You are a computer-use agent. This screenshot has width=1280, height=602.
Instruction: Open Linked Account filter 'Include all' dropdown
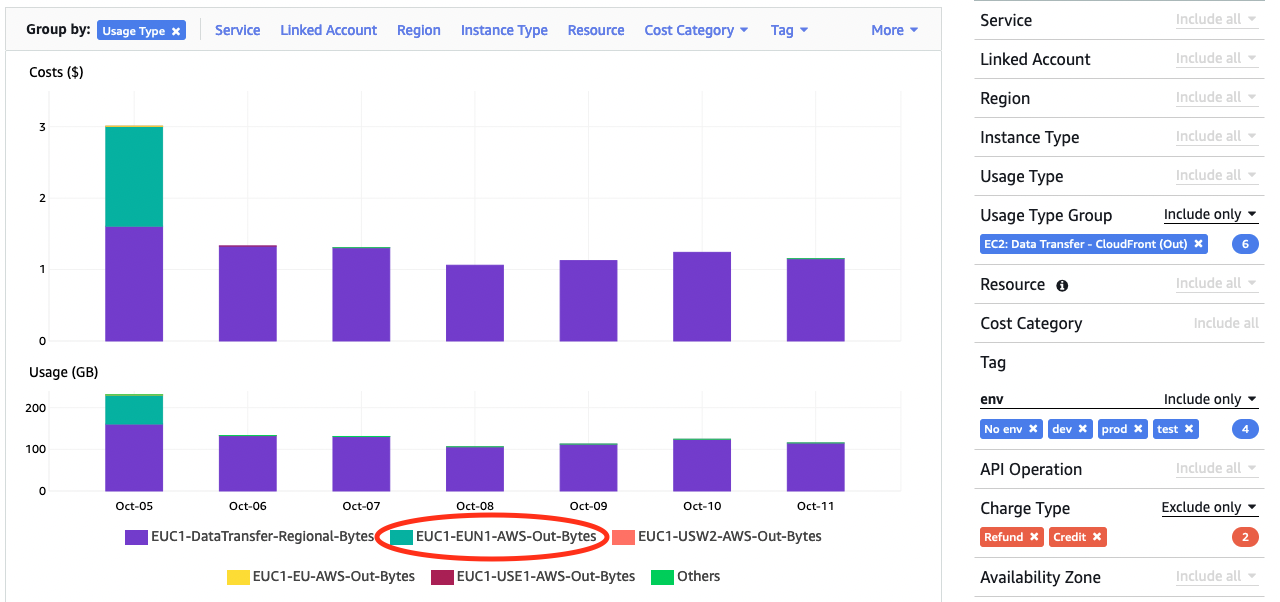[x=1216, y=58]
